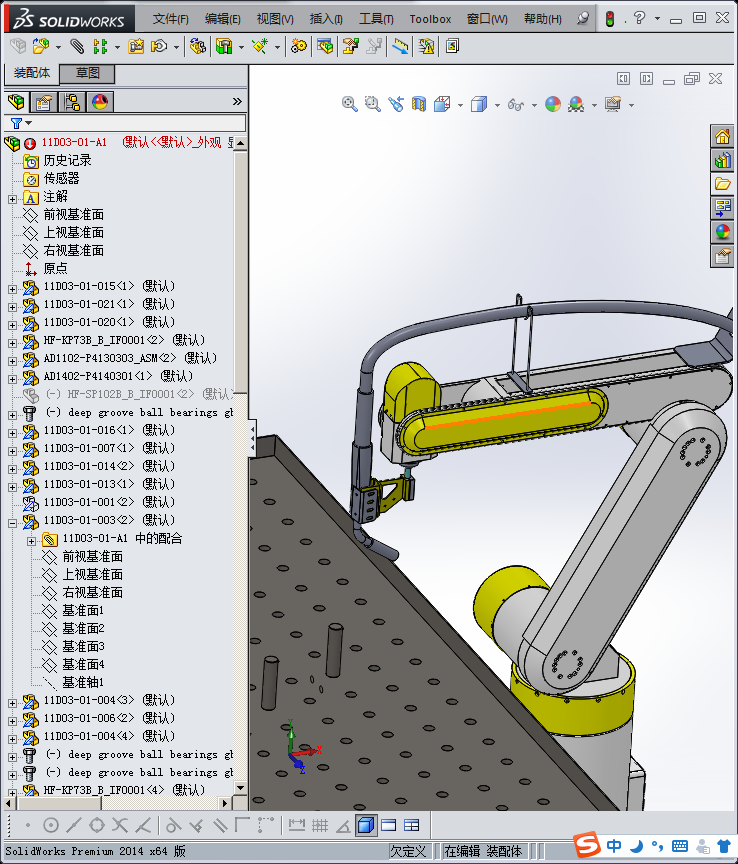This screenshot has height=864, width=738.
Task: Click the Rebuild traffic light icon
Action: [x=610, y=19]
